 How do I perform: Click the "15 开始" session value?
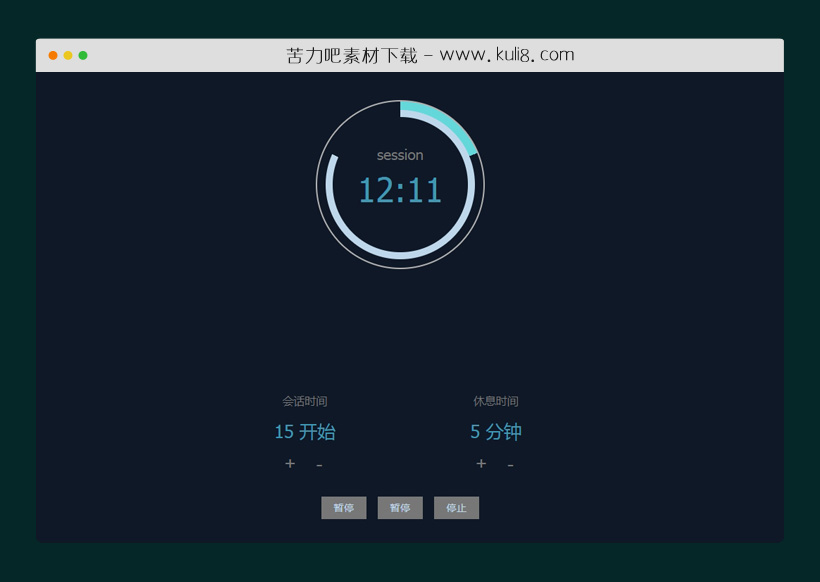pyautogui.click(x=305, y=432)
